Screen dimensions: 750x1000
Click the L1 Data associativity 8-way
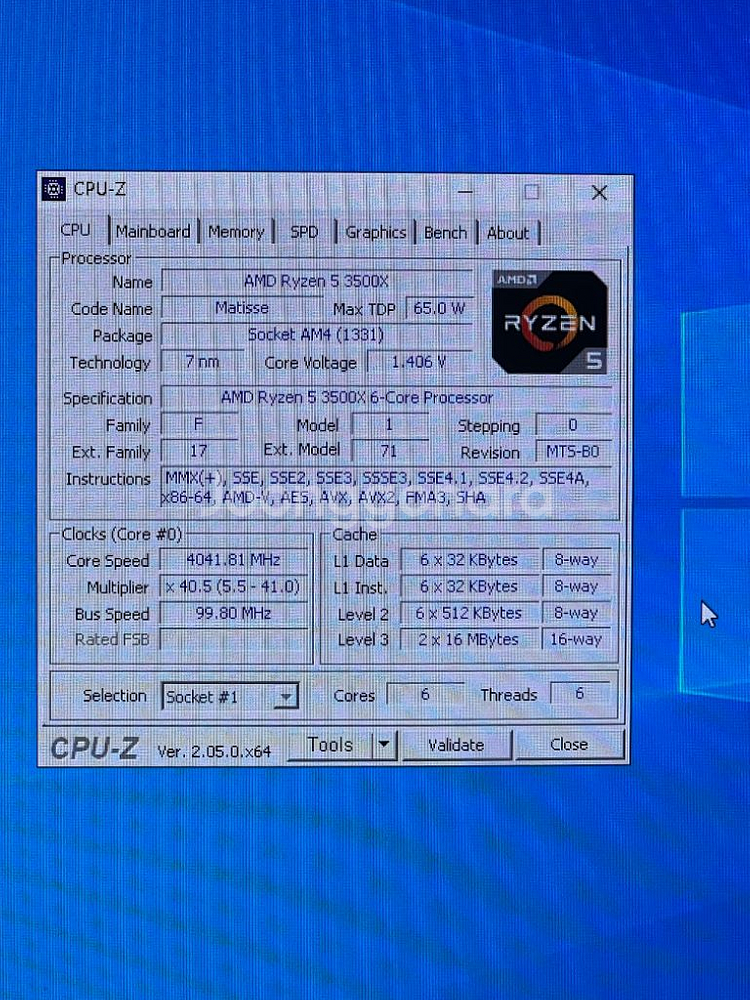click(577, 560)
